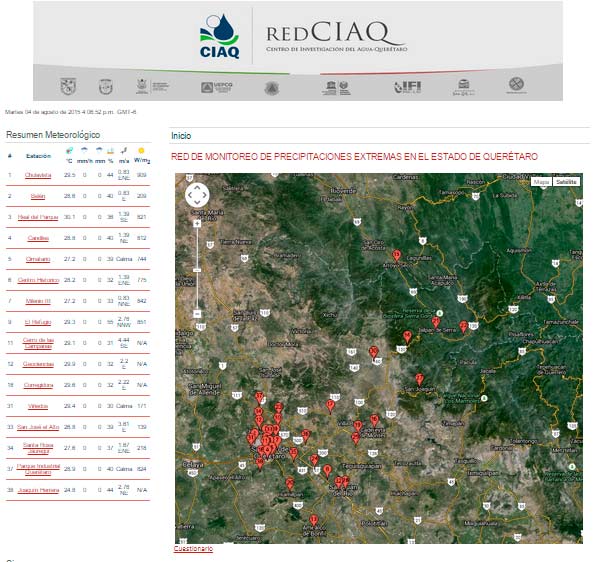This screenshot has width=594, height=562.
Task: Open the Centro Histórico station link
Action: (x=38, y=280)
